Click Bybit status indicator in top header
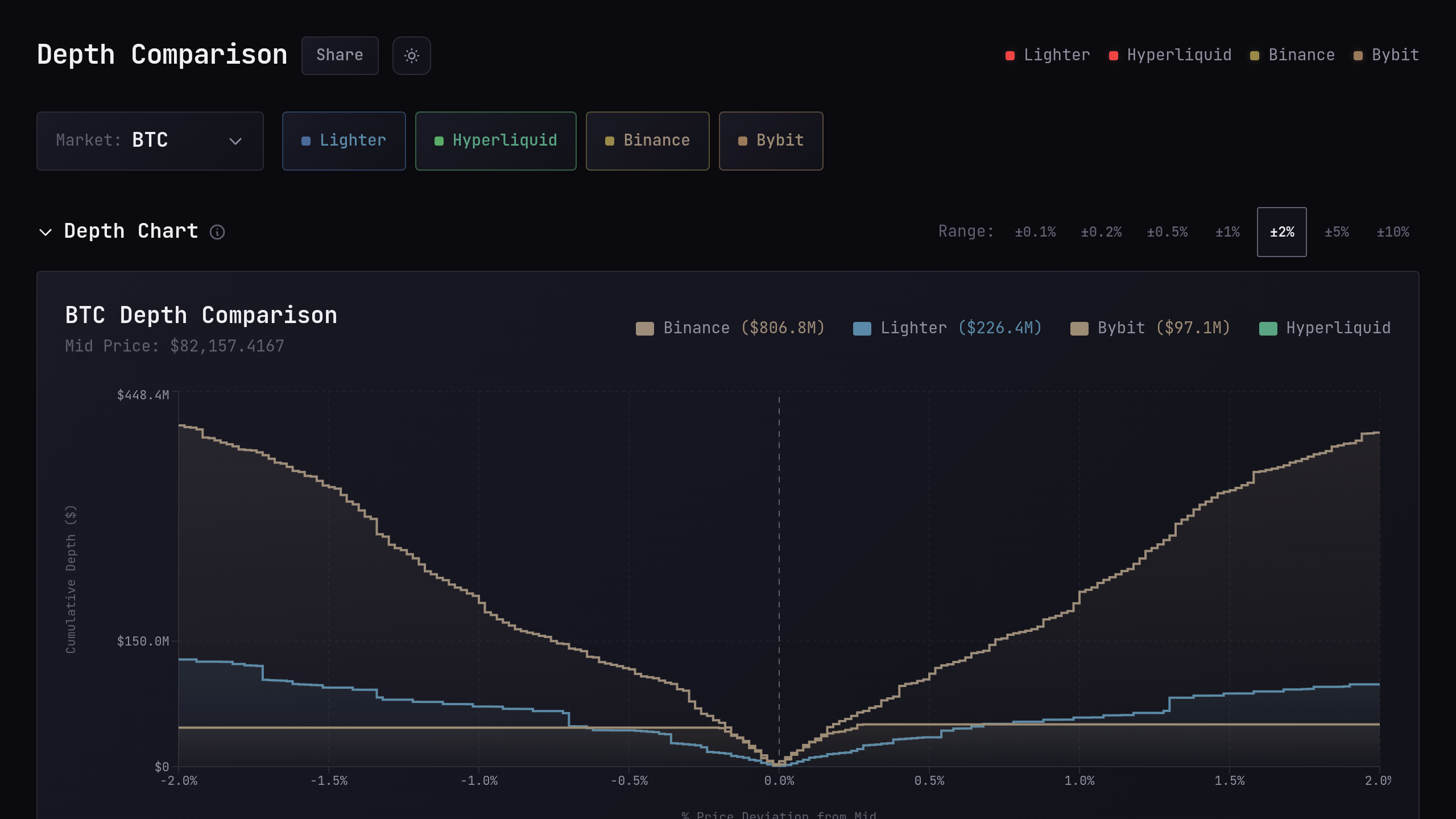The image size is (1456, 819). coord(1386,55)
